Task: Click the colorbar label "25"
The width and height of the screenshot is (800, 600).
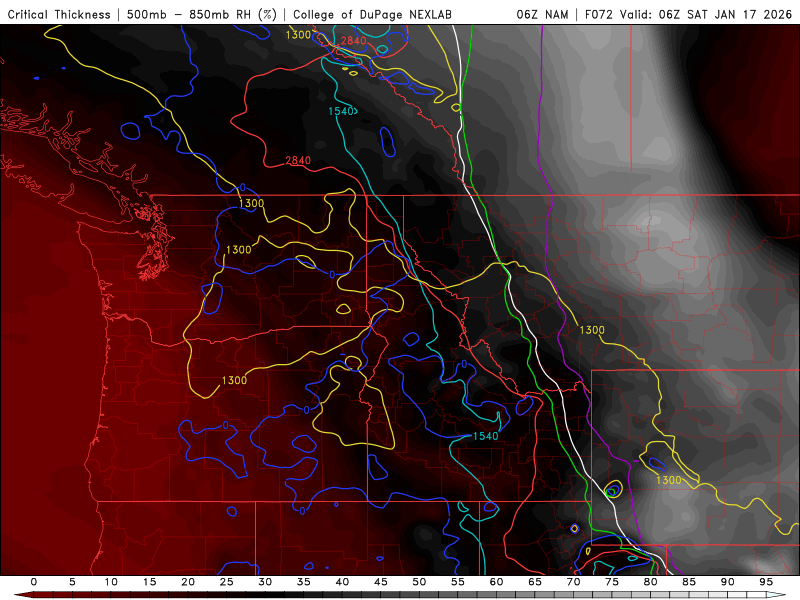Action: point(227,582)
